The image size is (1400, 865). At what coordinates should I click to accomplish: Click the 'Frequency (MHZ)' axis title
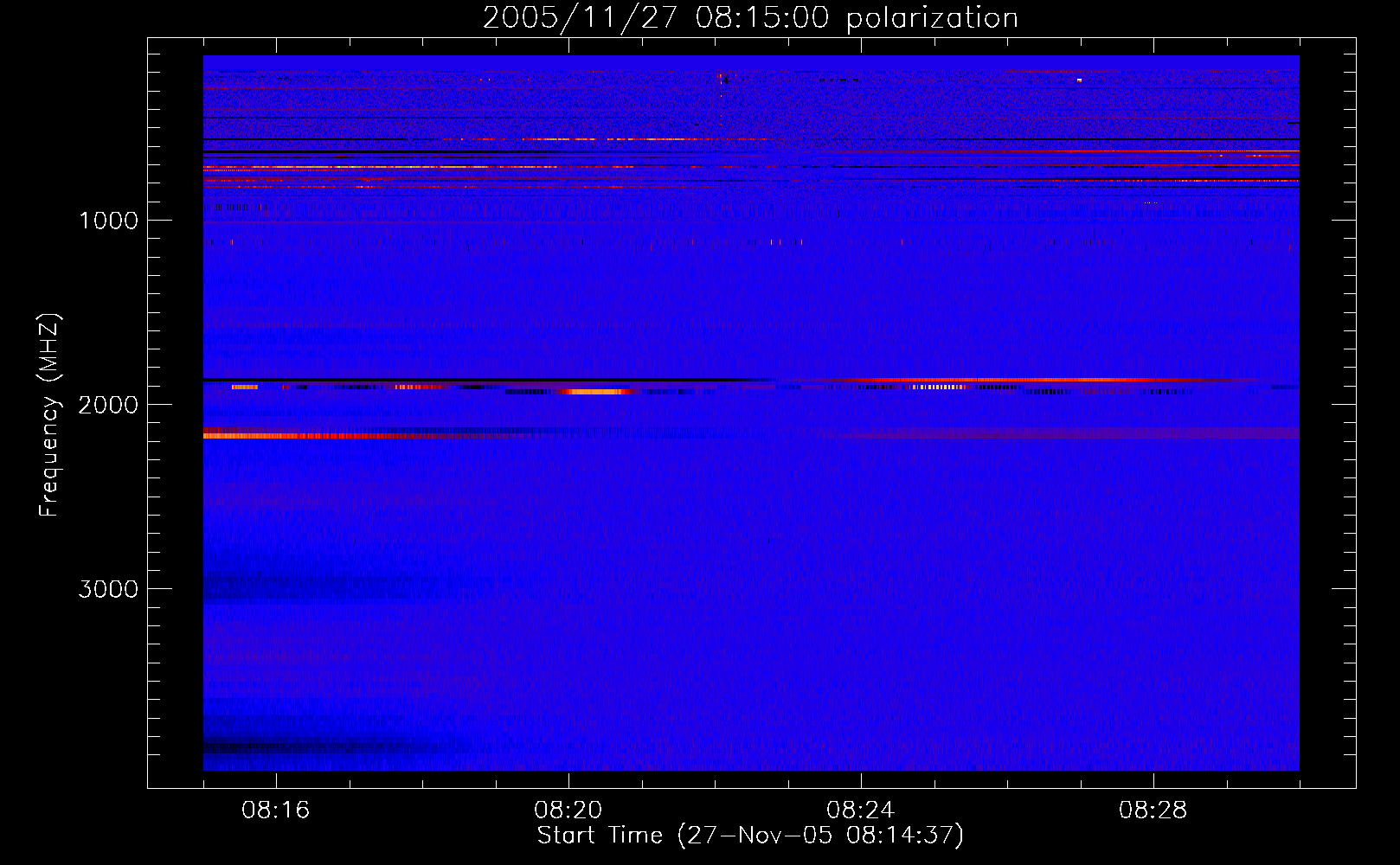coord(49,415)
